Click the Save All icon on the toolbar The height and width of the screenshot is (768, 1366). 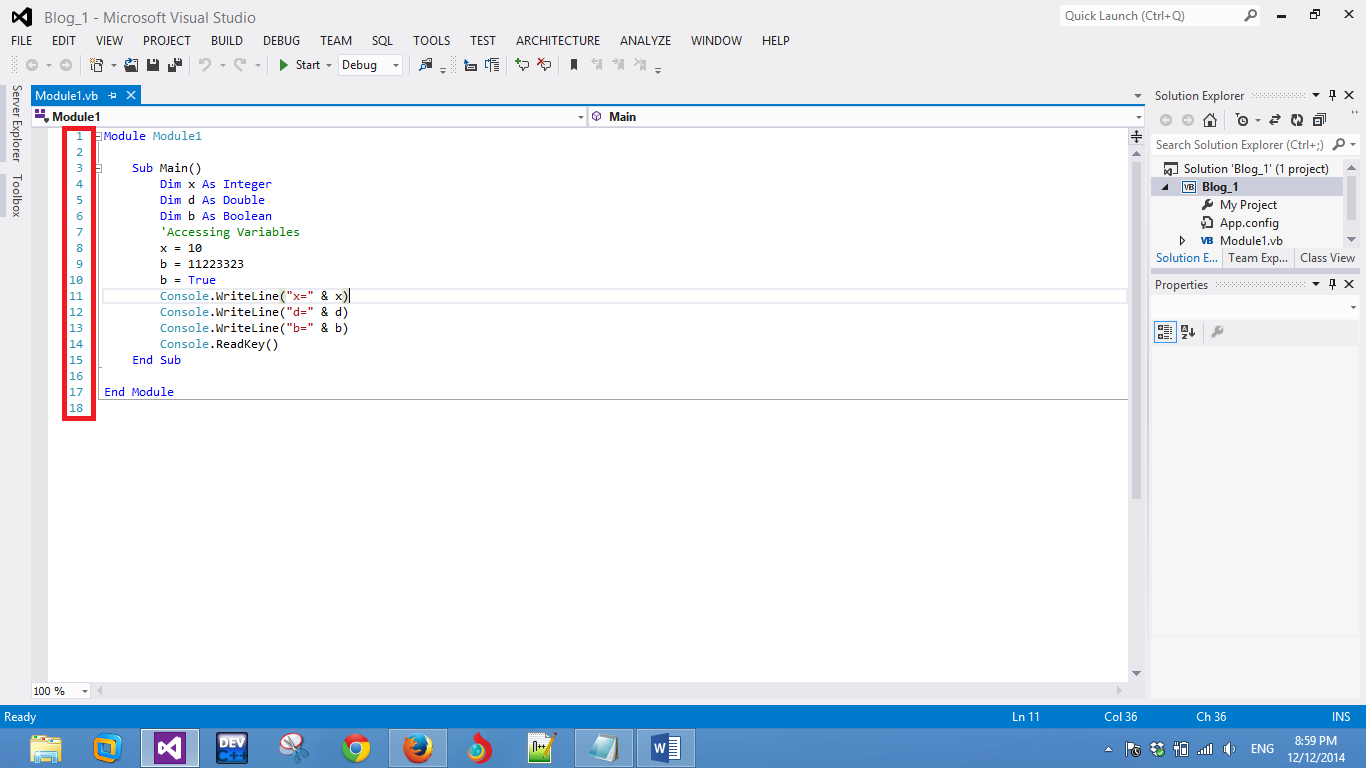click(174, 65)
